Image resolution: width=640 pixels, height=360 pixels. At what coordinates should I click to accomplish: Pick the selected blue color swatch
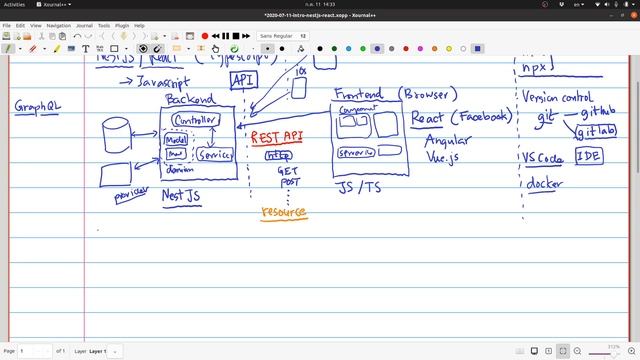point(377,49)
